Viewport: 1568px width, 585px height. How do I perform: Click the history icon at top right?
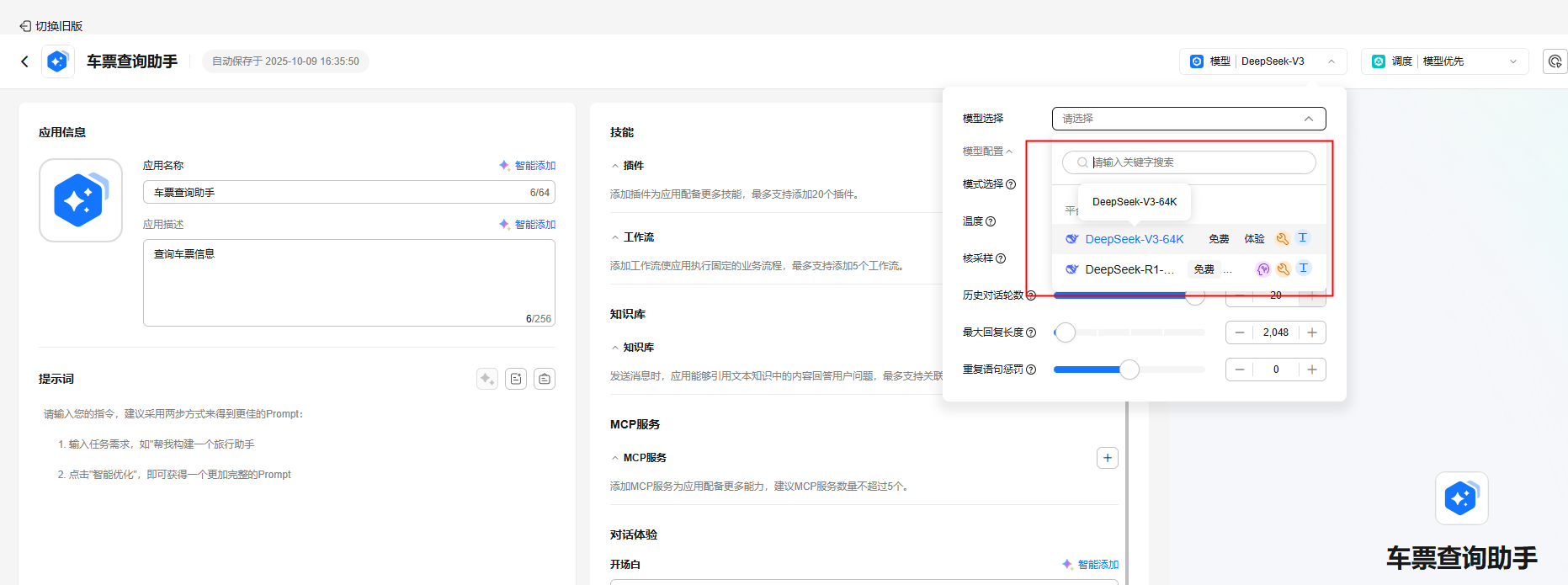point(1555,61)
